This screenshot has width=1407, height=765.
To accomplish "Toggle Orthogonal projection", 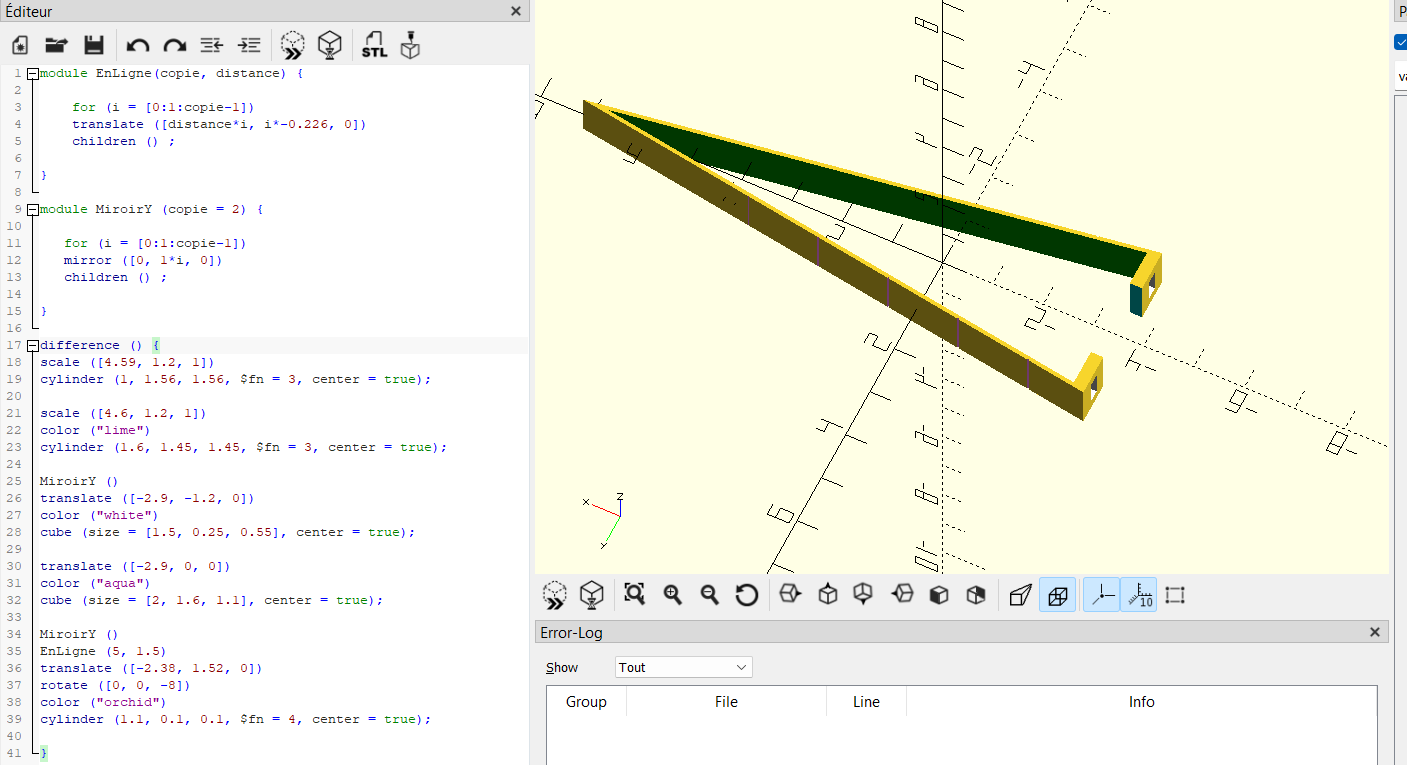I will pos(1058,595).
